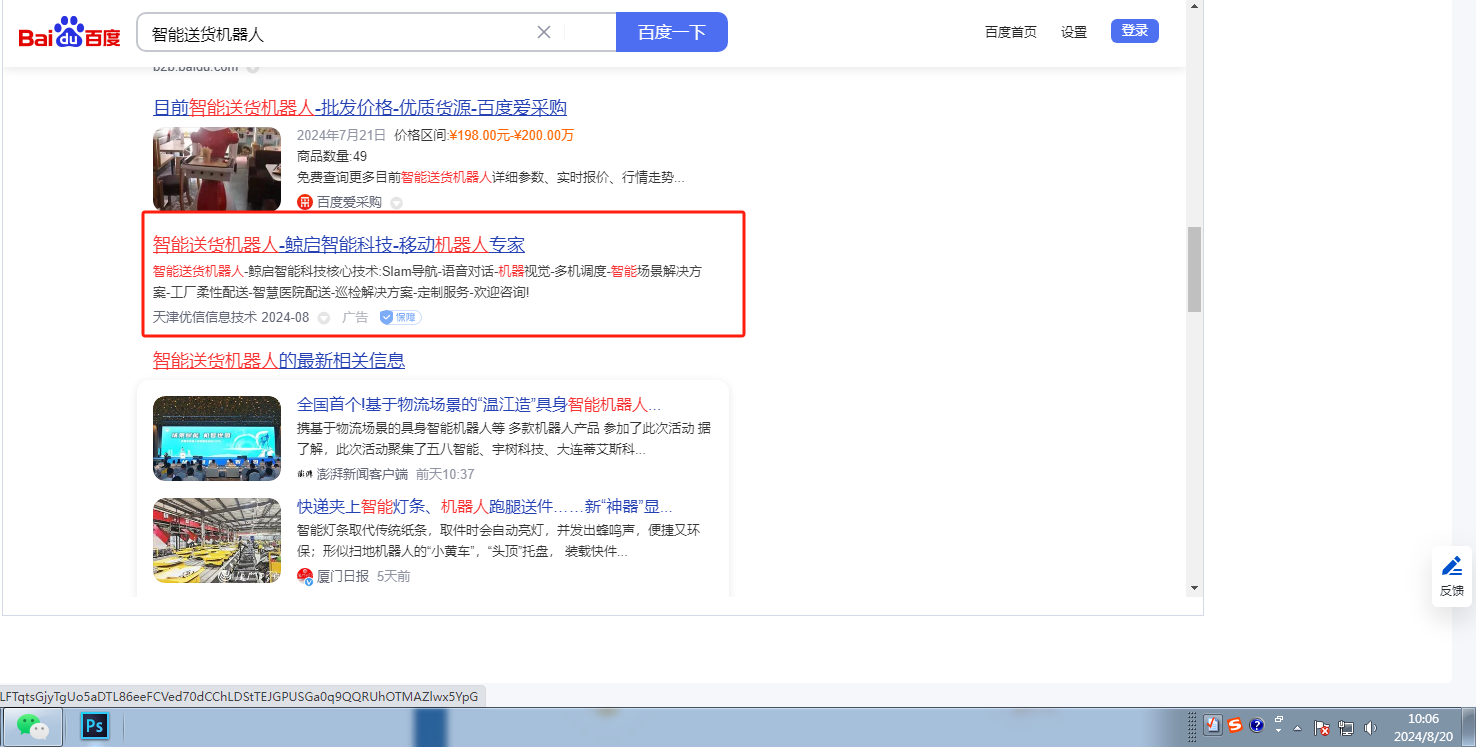Click the blue help question mark icon
Screen dimensions: 1476x747
(1257, 725)
